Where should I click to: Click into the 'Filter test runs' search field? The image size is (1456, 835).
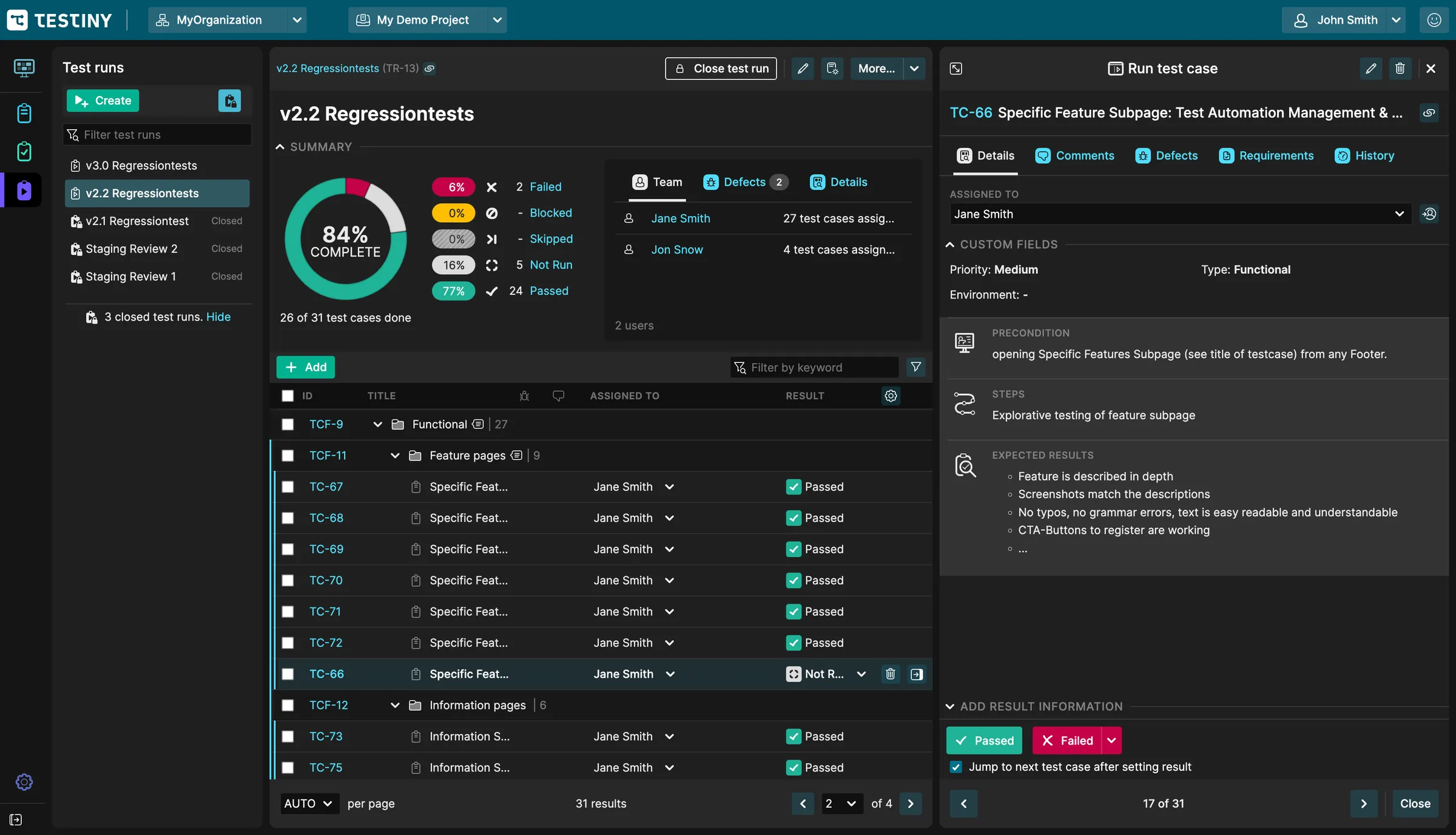click(x=157, y=134)
